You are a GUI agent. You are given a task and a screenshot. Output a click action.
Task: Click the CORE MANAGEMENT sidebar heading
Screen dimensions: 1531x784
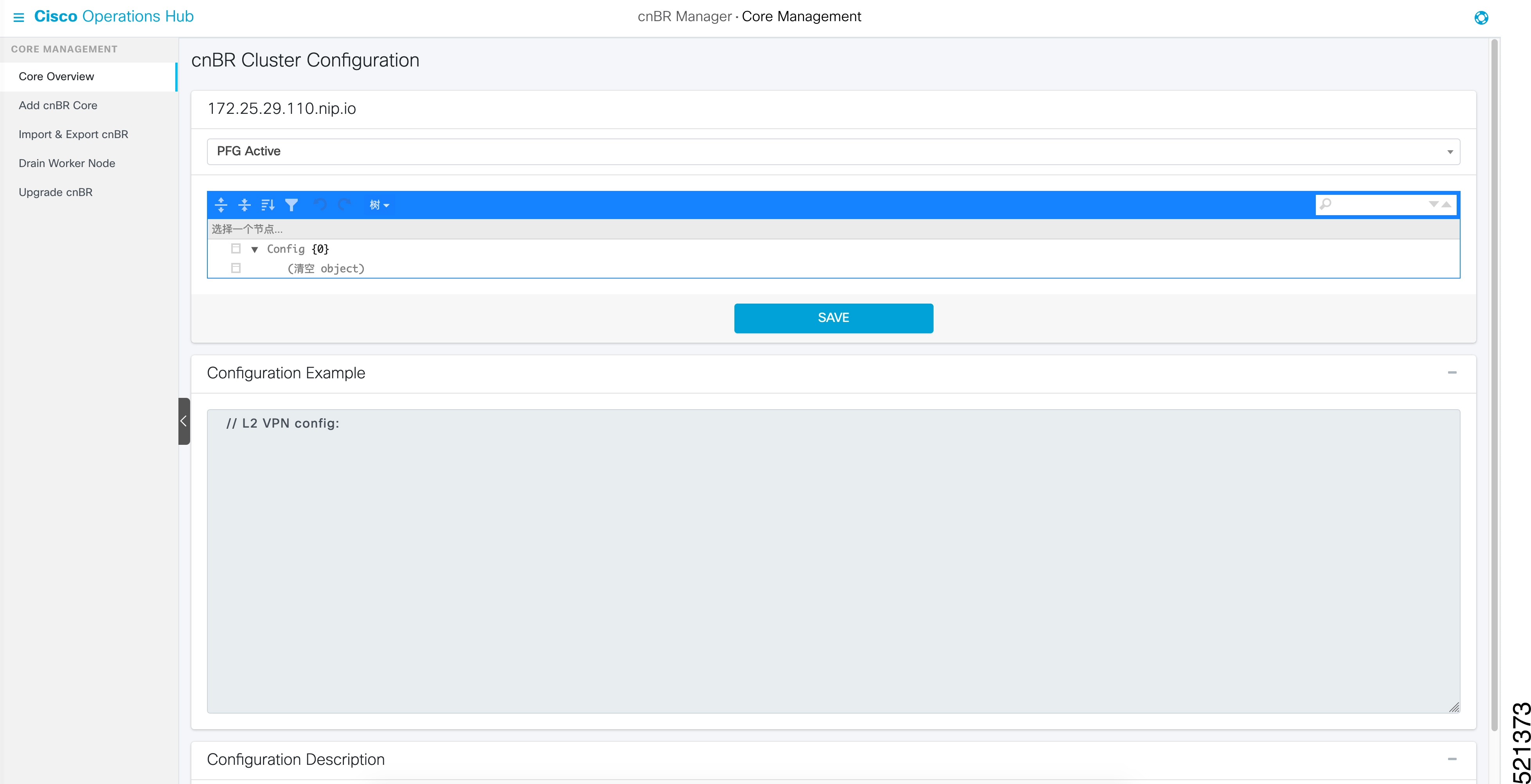coord(64,49)
